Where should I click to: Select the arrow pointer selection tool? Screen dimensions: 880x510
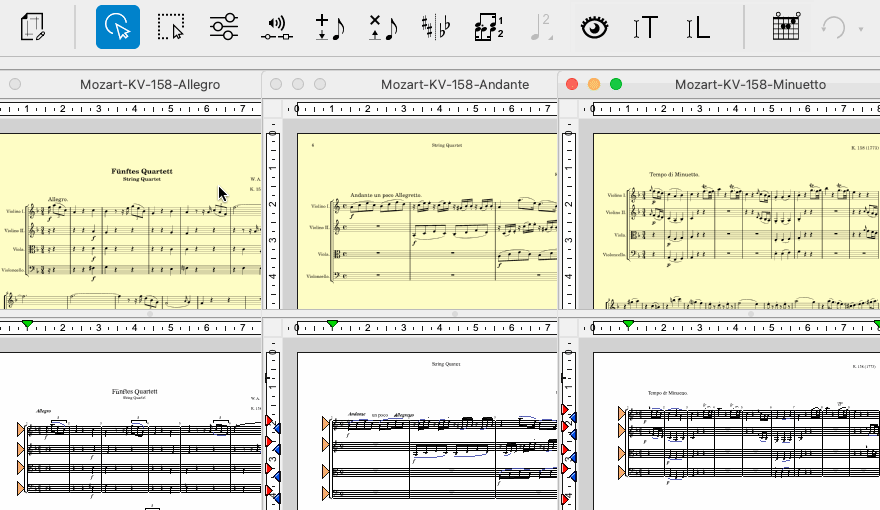pyautogui.click(x=118, y=27)
